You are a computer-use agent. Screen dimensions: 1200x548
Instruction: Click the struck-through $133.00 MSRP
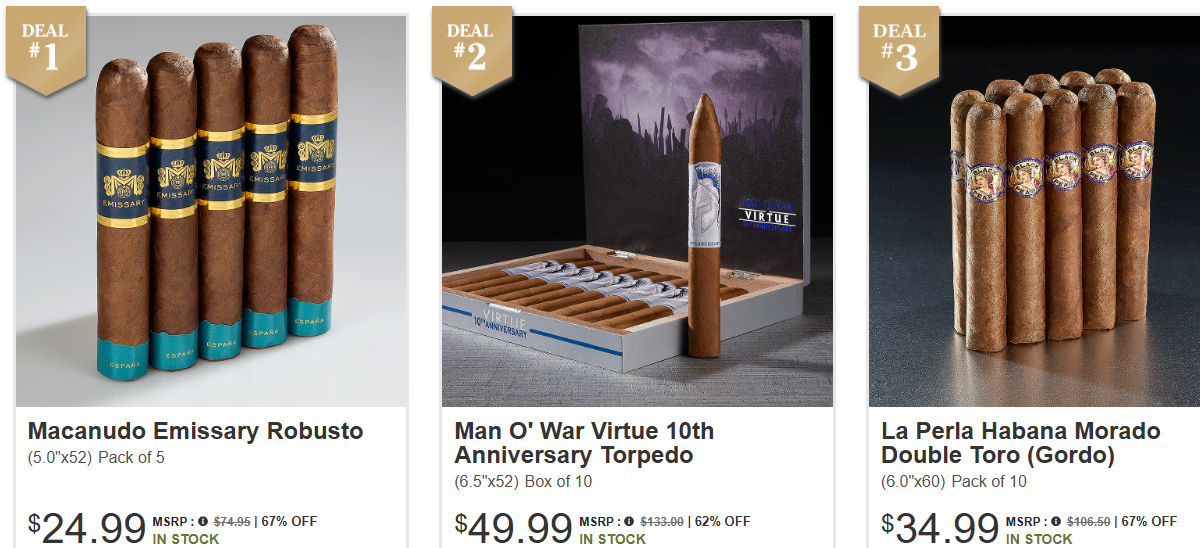click(662, 521)
